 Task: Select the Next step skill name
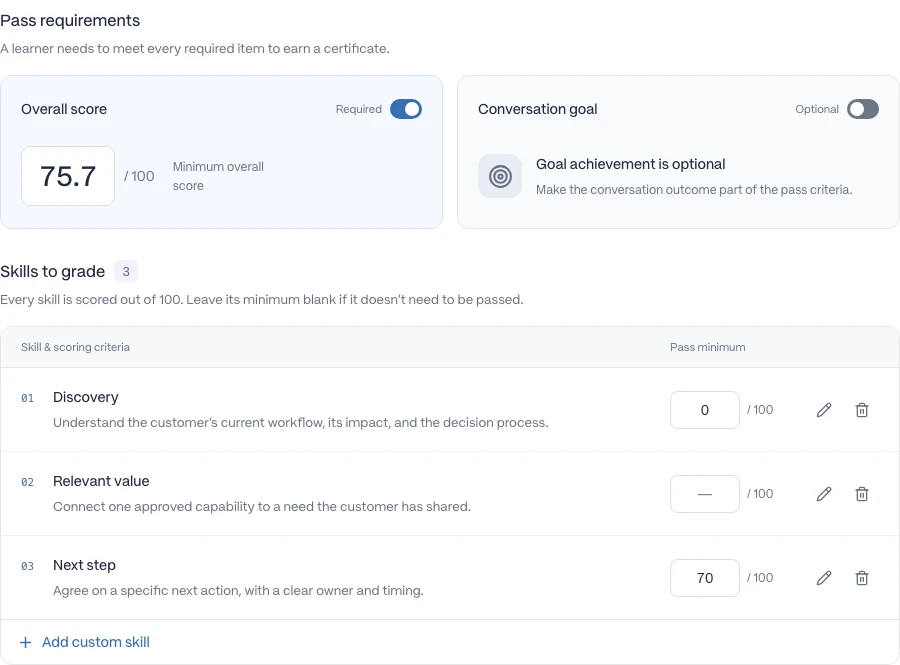coord(84,565)
